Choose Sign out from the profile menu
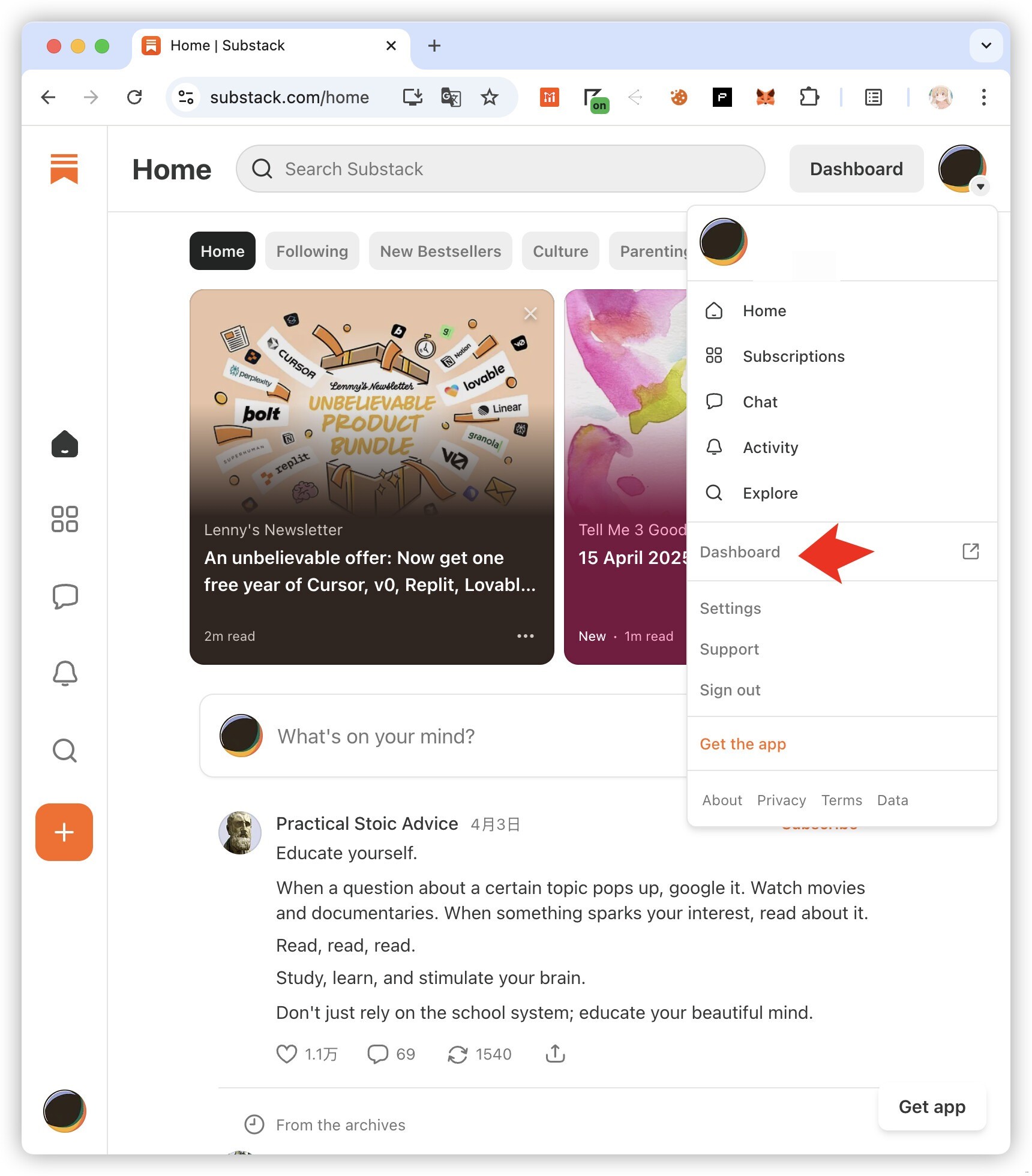 (x=730, y=690)
